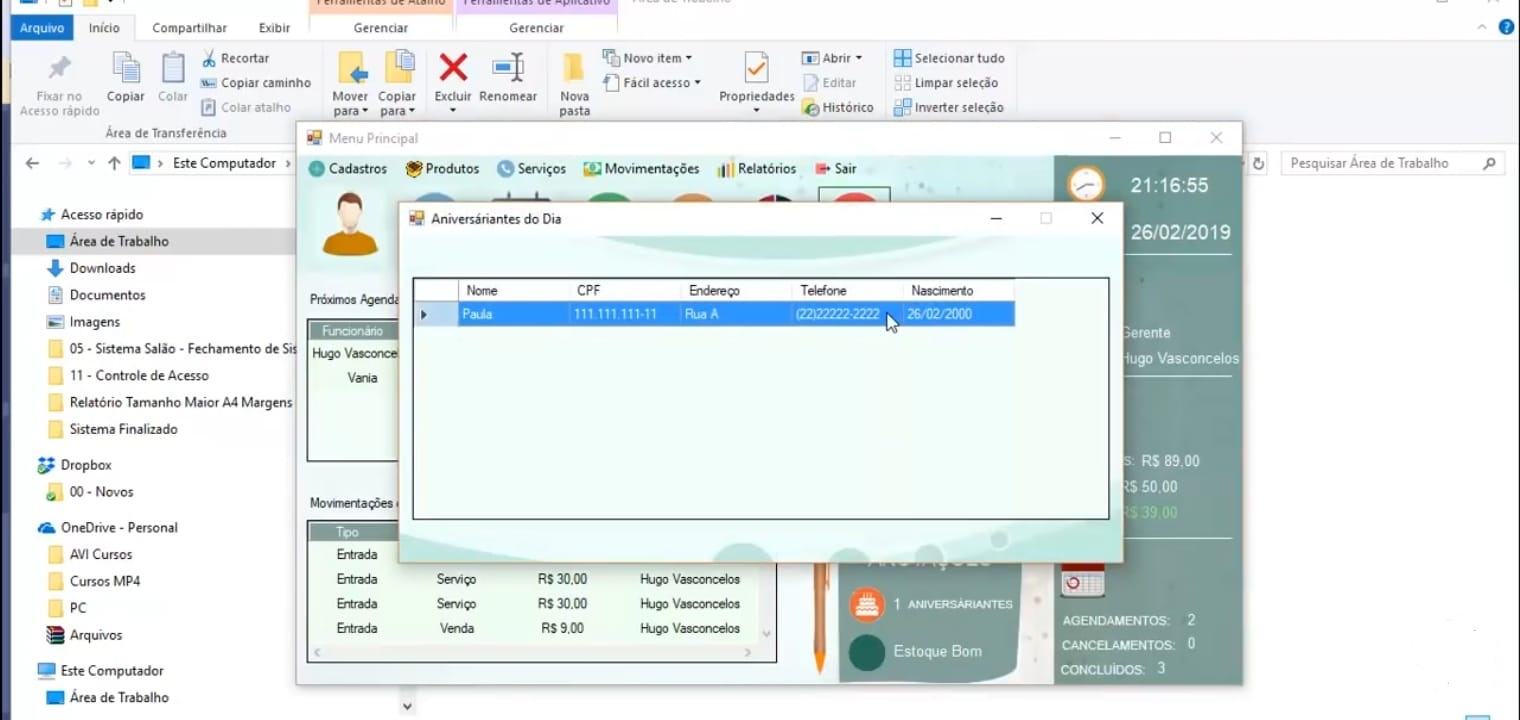
Task: Click the navigation pane scroll down arrow
Action: pos(407,706)
